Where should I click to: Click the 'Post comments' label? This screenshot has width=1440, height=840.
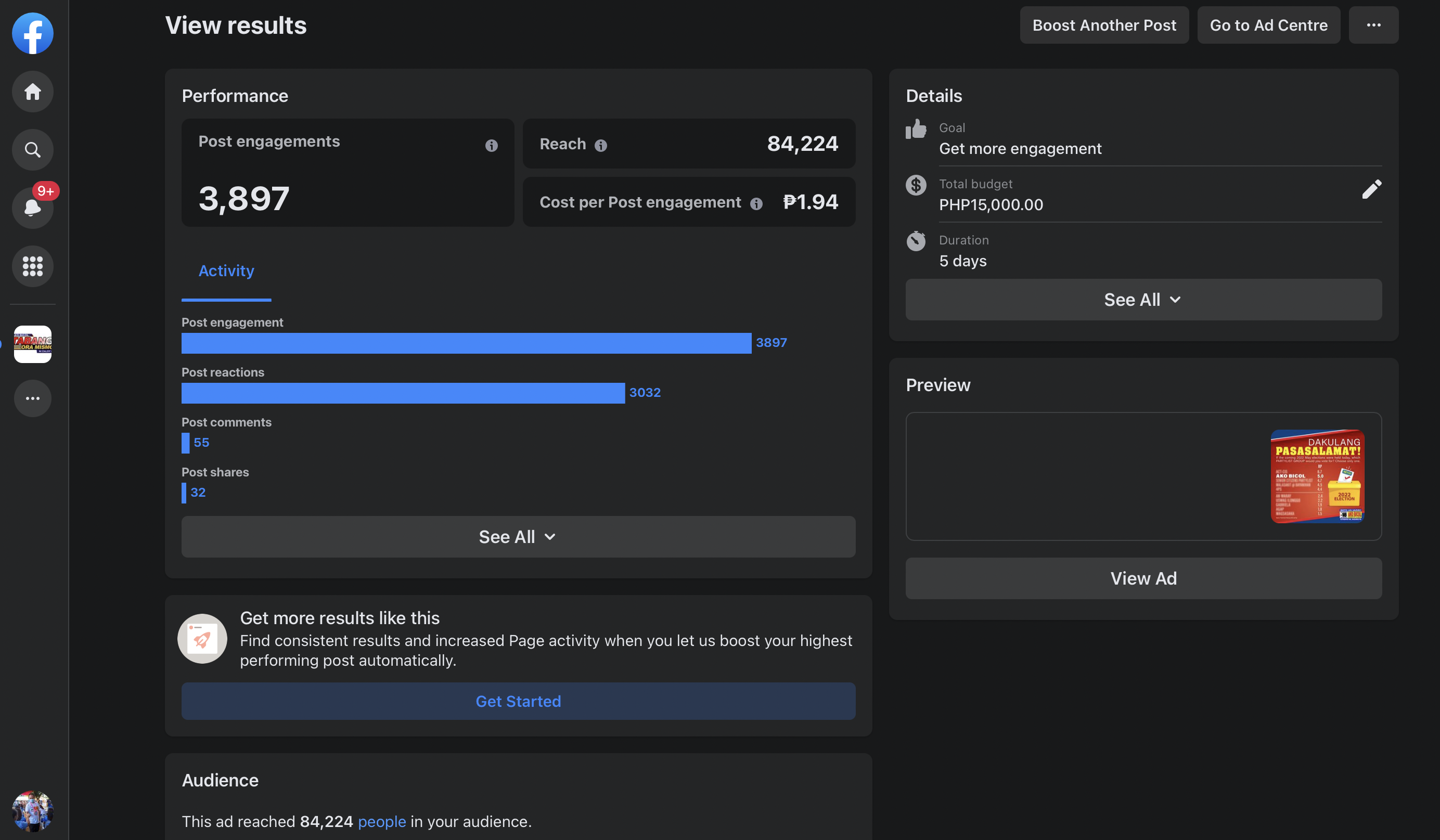[x=226, y=422]
